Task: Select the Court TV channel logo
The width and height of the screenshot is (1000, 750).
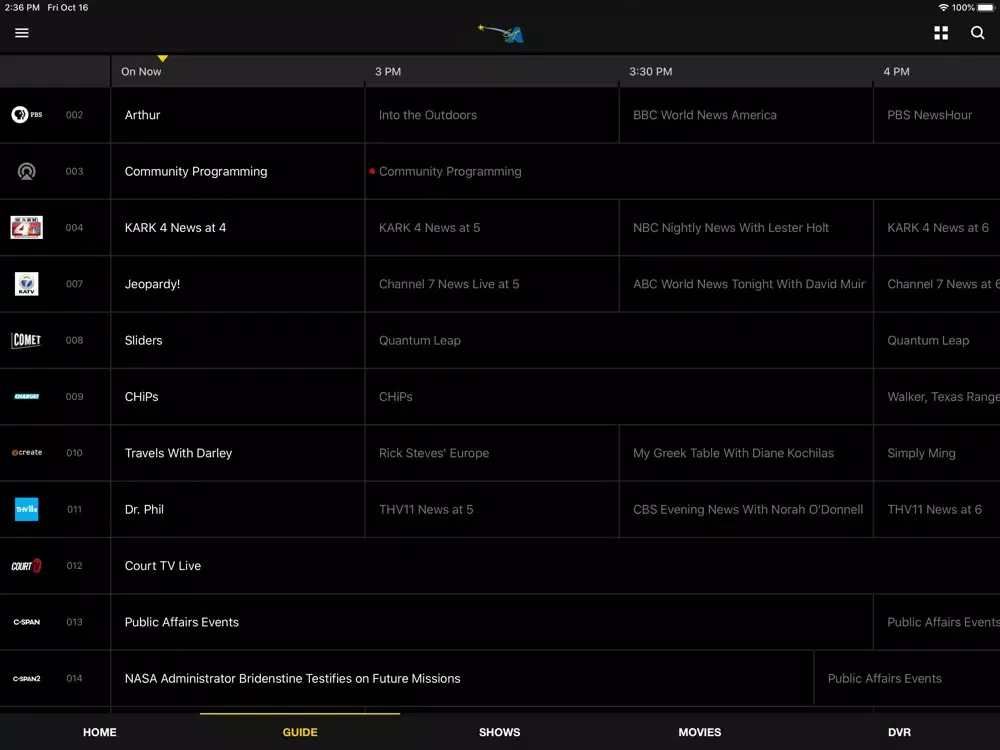Action: pos(27,566)
